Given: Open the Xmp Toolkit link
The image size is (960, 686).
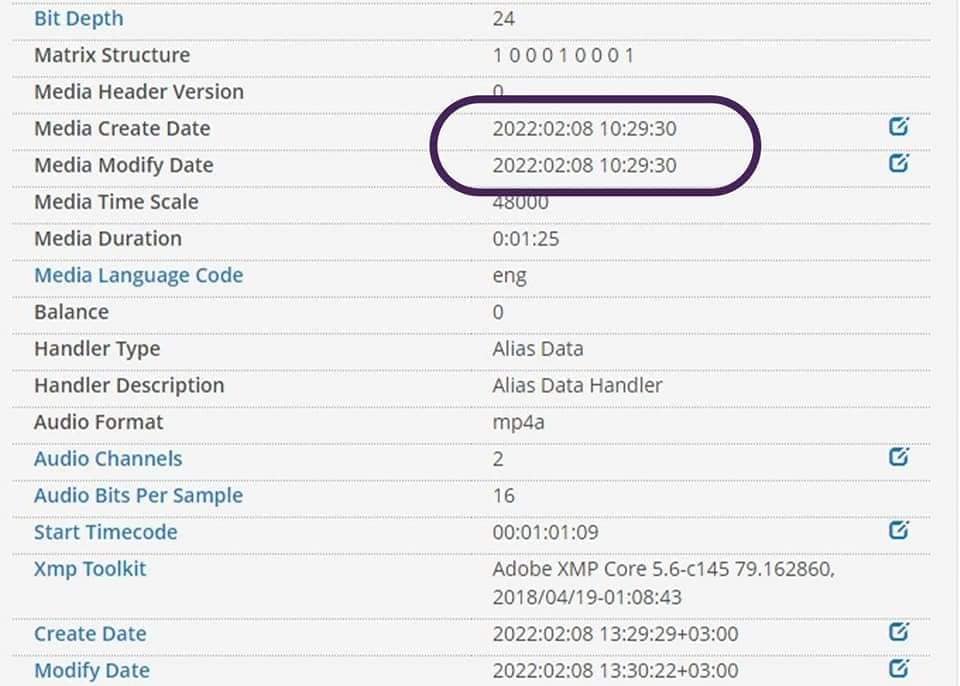Looking at the screenshot, I should click(x=90, y=569).
